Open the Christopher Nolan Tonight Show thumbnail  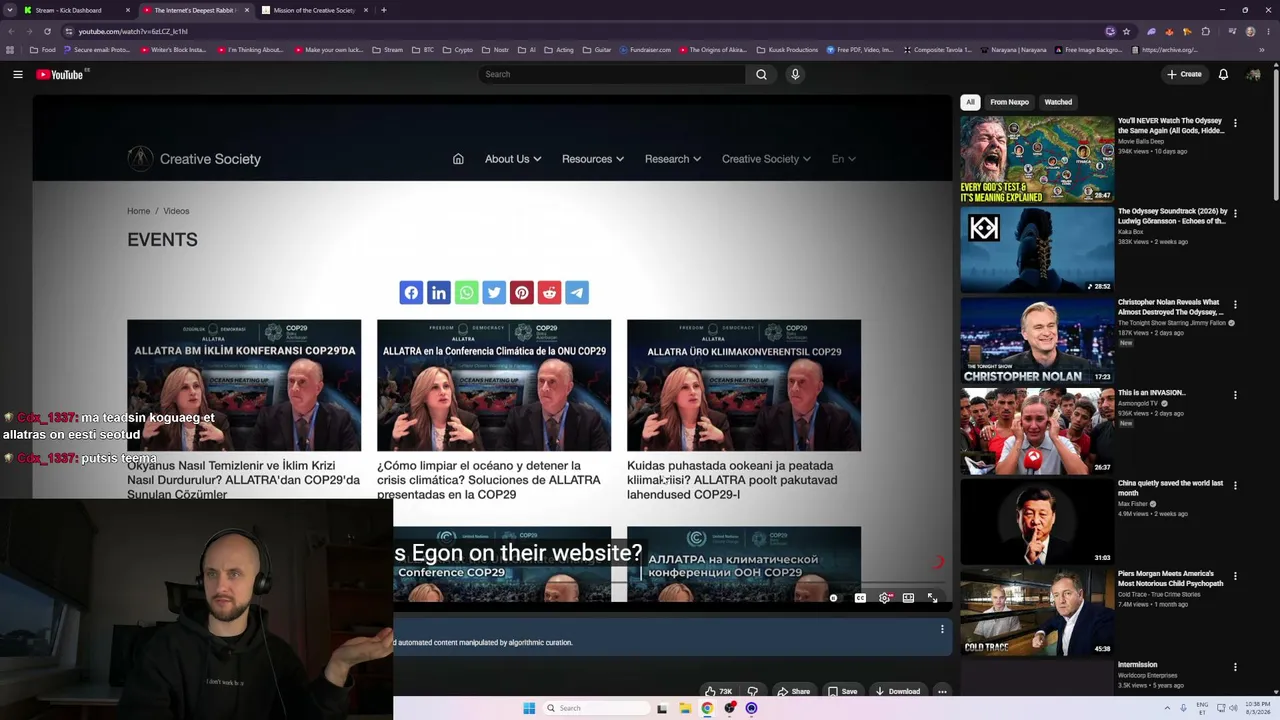(1037, 341)
